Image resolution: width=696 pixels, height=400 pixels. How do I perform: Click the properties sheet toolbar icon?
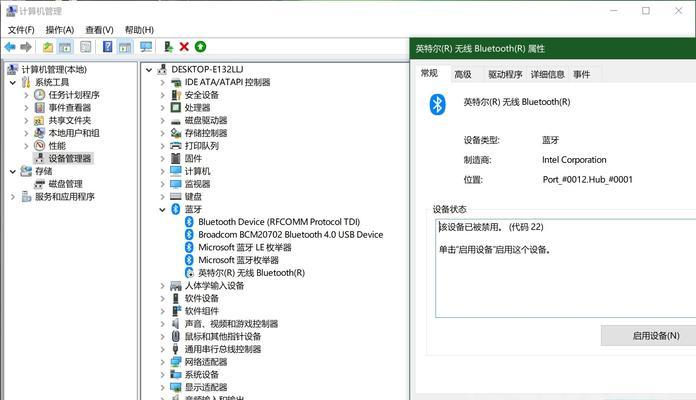[x=86, y=47]
